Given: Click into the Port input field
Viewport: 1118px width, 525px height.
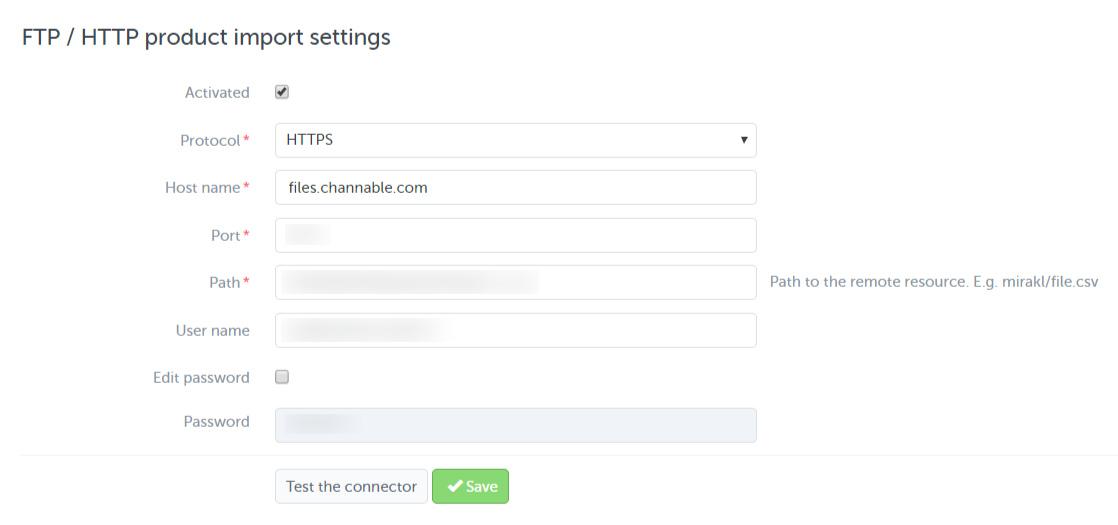Looking at the screenshot, I should [515, 235].
